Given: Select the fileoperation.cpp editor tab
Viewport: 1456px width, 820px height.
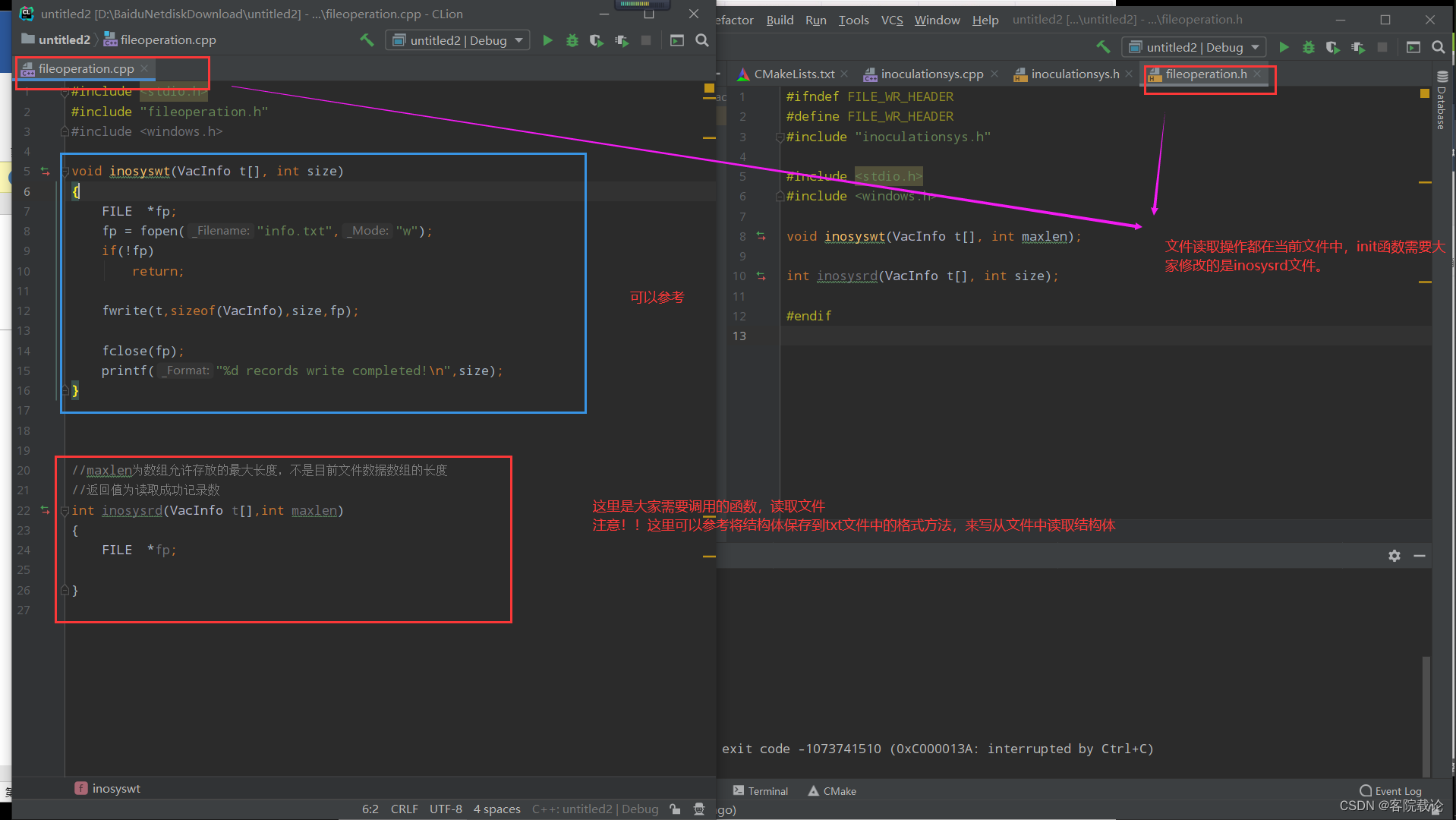Looking at the screenshot, I should (85, 68).
